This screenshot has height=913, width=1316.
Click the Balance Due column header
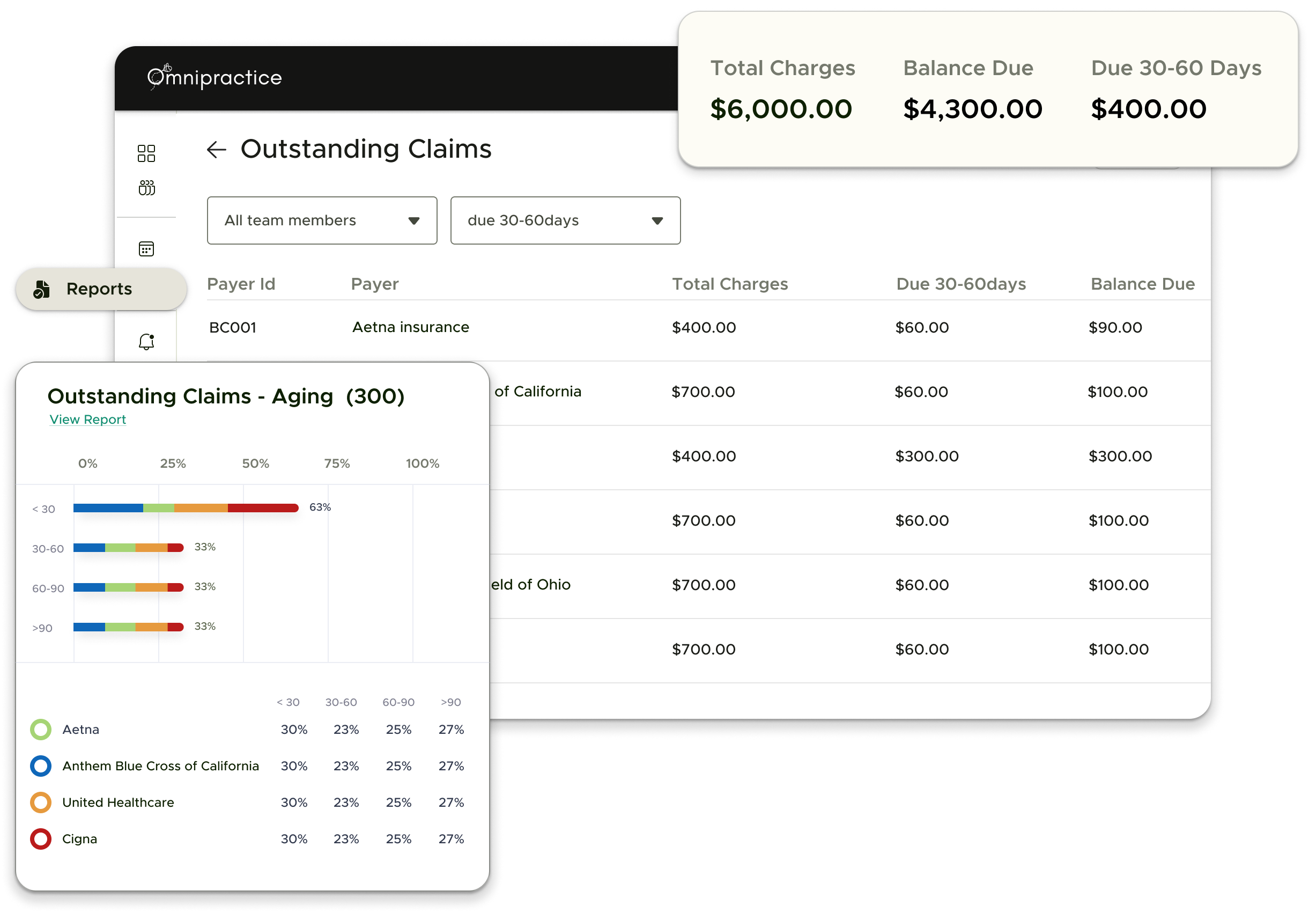pos(1142,284)
